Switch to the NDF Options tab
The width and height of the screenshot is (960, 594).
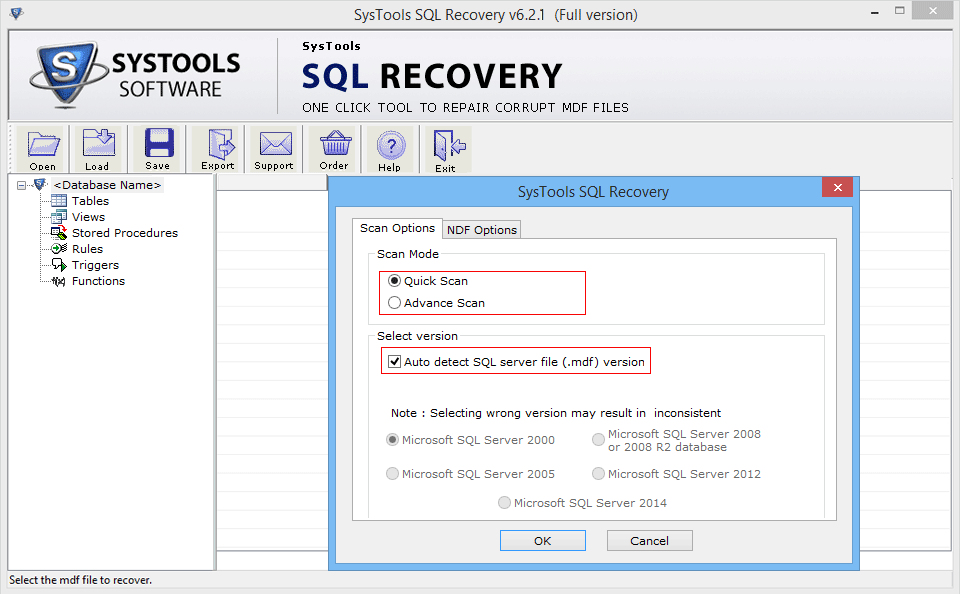481,229
